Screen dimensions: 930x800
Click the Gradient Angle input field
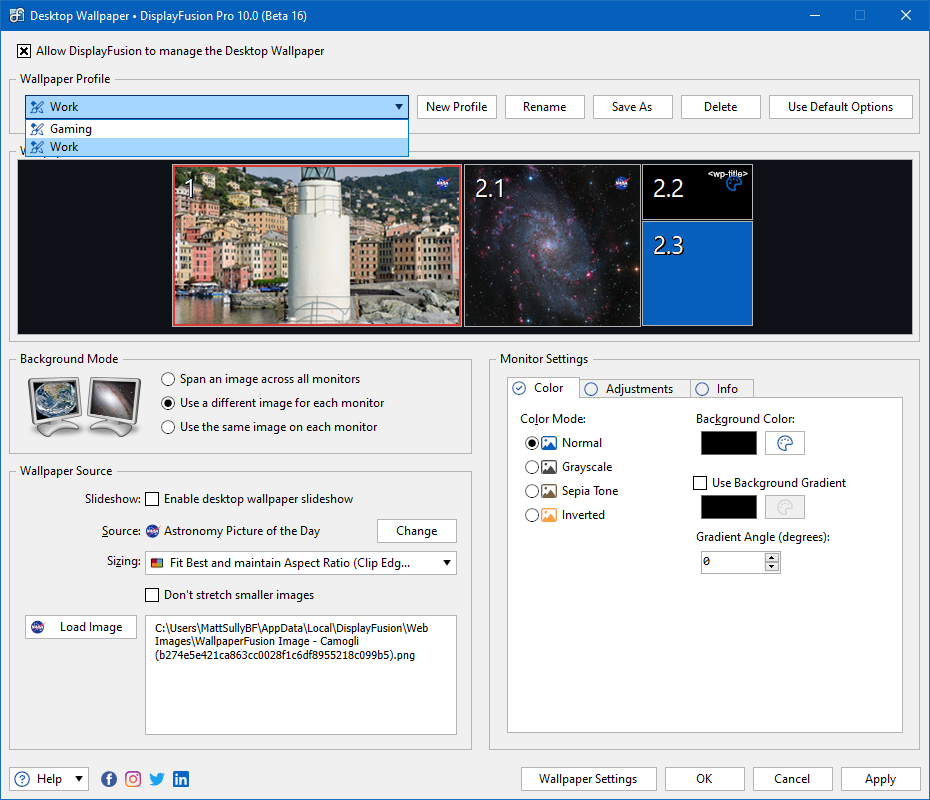pos(733,562)
